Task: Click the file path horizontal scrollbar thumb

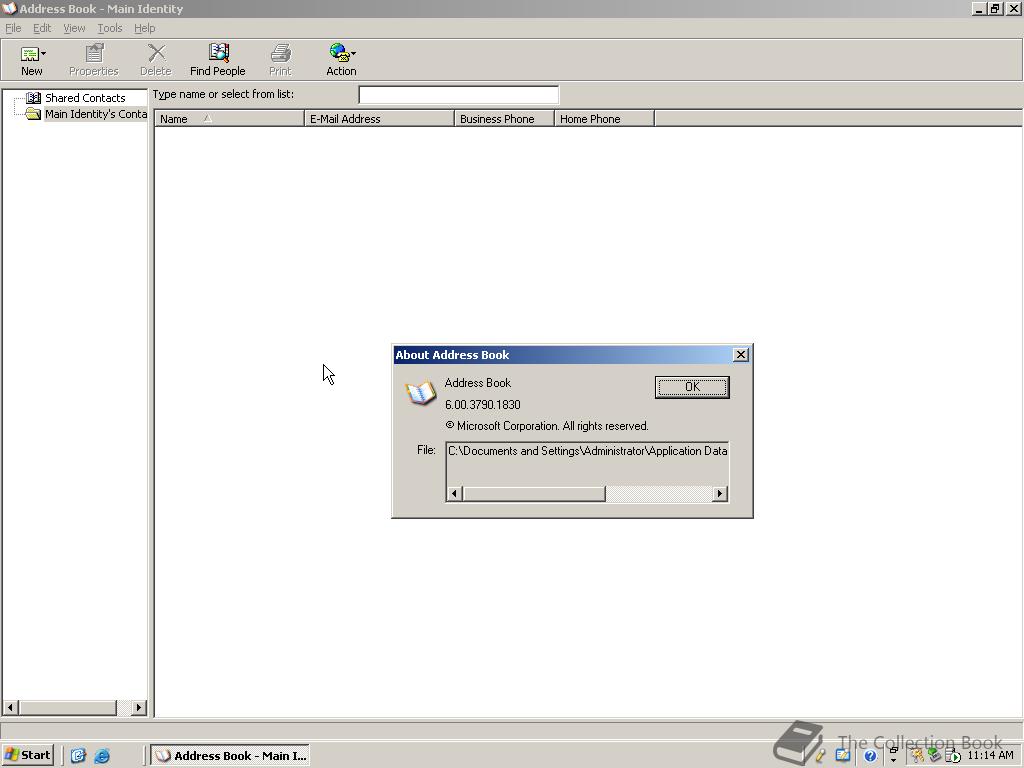Action: coord(534,494)
